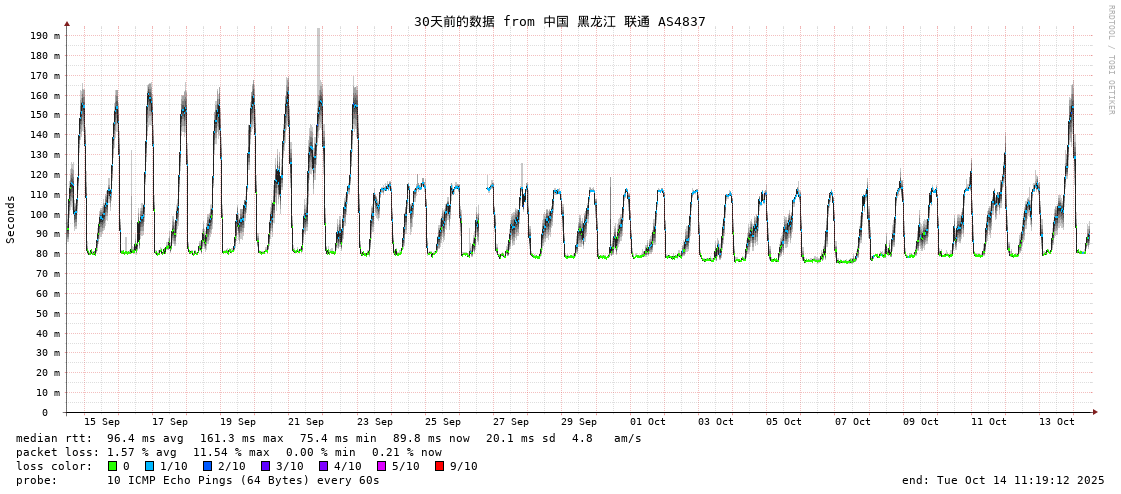Screen dimensions: 1121x494
Task: Click the end timestamp Tue Oct 14
Action: pos(1003,480)
